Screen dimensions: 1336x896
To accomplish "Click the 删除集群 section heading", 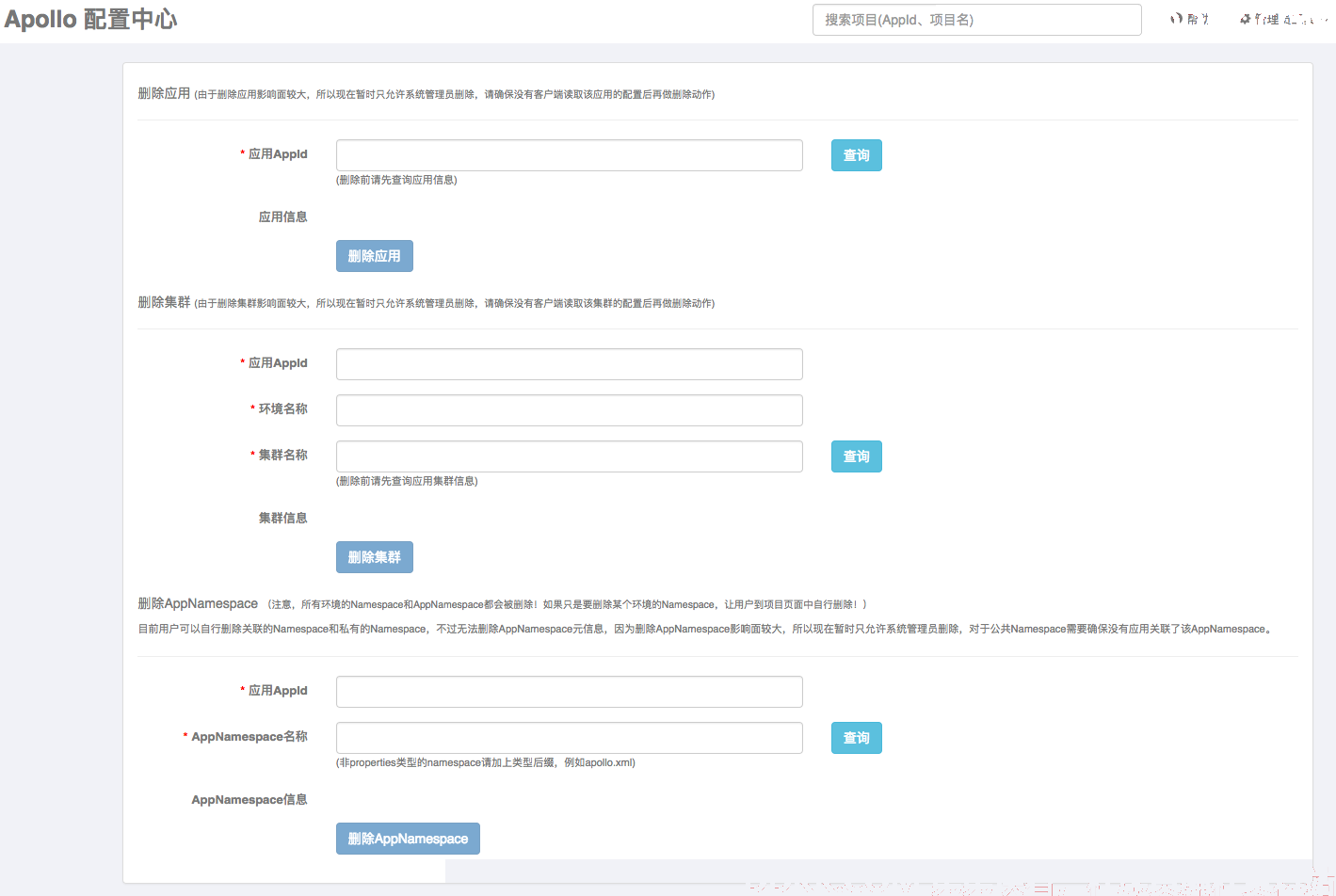I will 164,302.
